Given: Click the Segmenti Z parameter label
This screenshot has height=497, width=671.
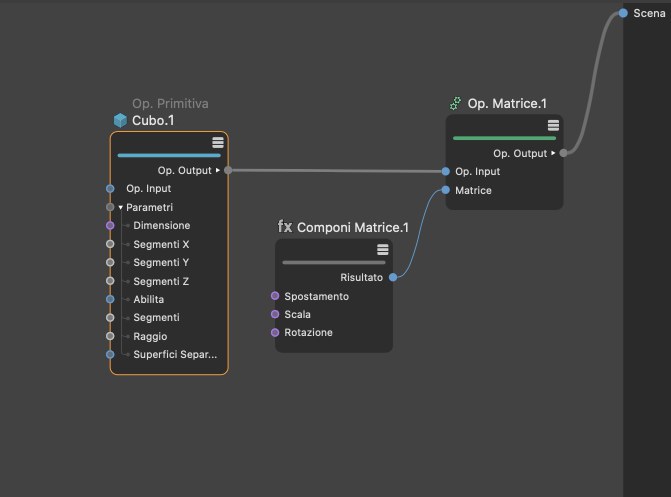Looking at the screenshot, I should [161, 281].
